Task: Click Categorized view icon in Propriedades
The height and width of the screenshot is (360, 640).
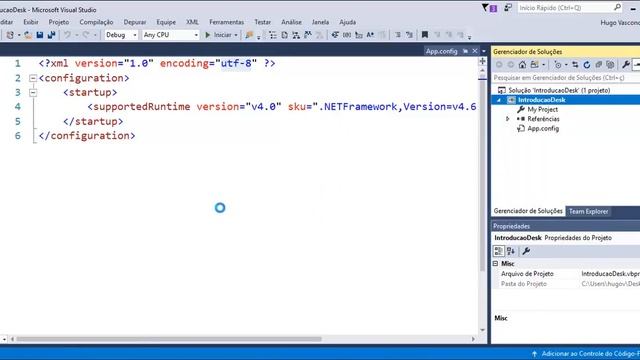Action: click(498, 251)
